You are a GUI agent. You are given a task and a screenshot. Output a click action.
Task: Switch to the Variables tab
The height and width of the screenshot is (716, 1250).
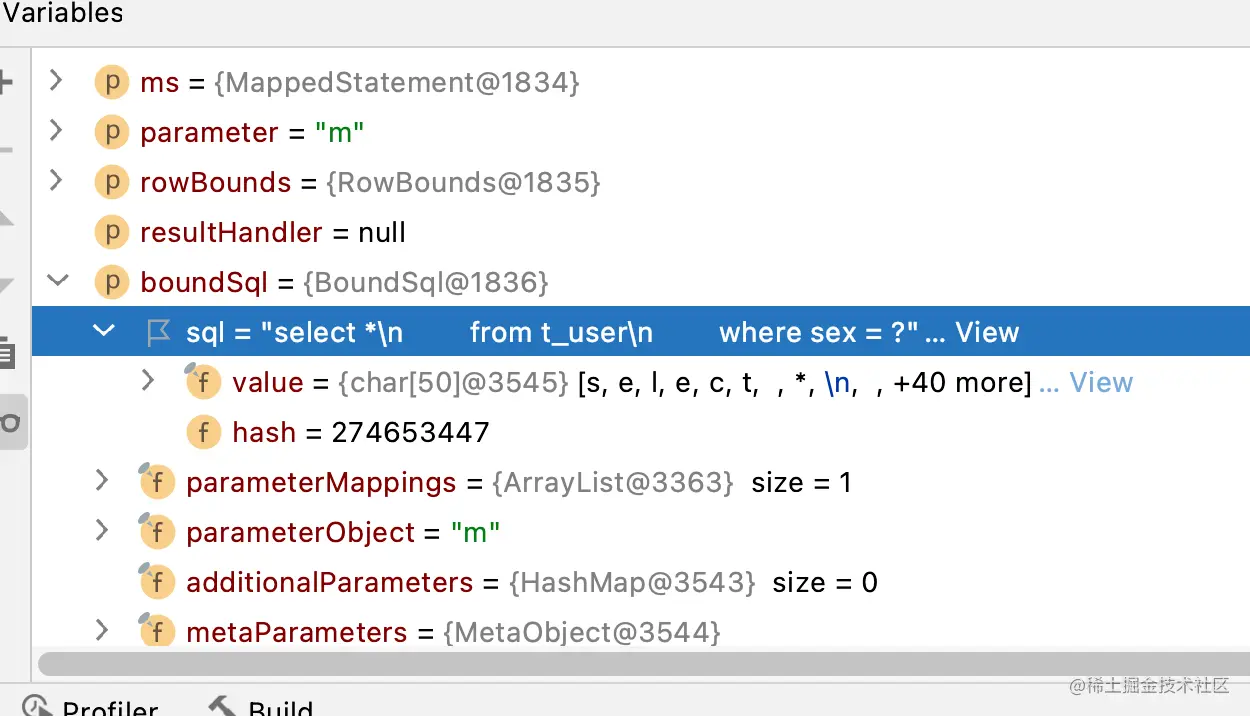(x=62, y=13)
